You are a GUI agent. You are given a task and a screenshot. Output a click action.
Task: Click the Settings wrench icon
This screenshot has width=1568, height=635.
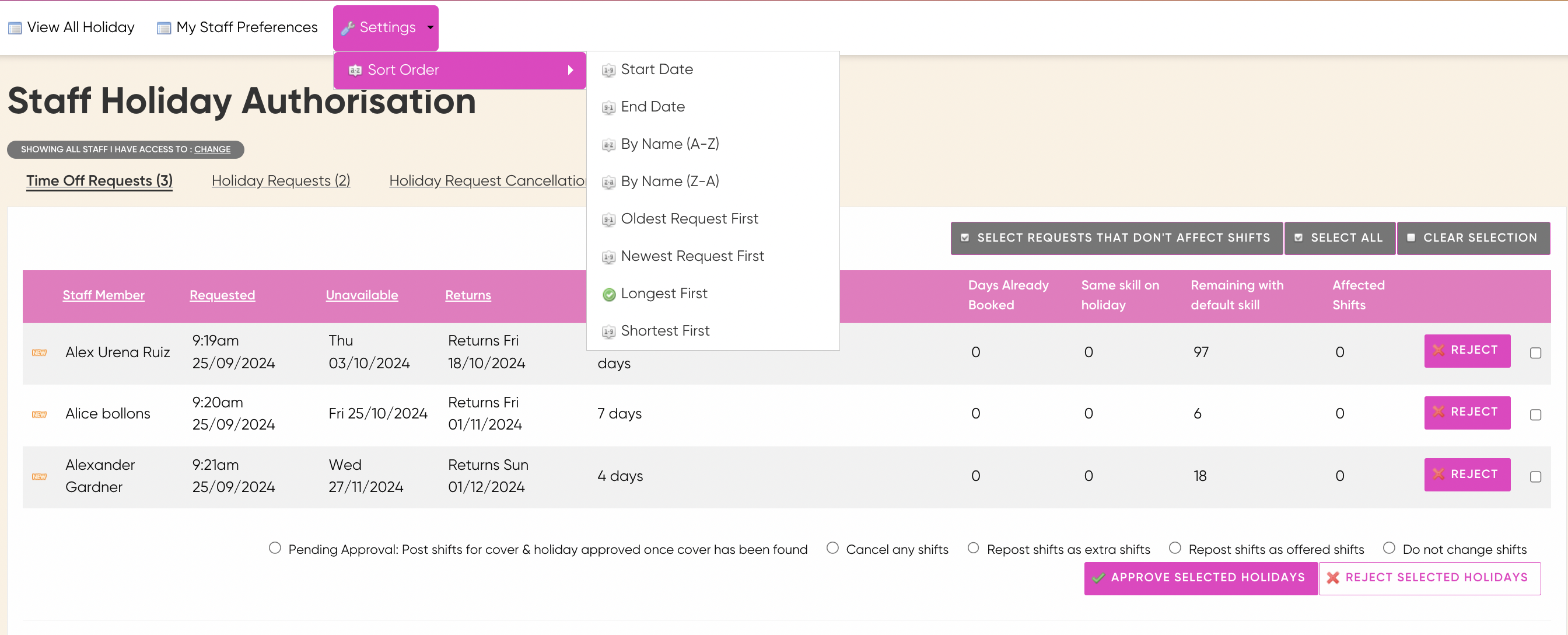click(x=348, y=28)
